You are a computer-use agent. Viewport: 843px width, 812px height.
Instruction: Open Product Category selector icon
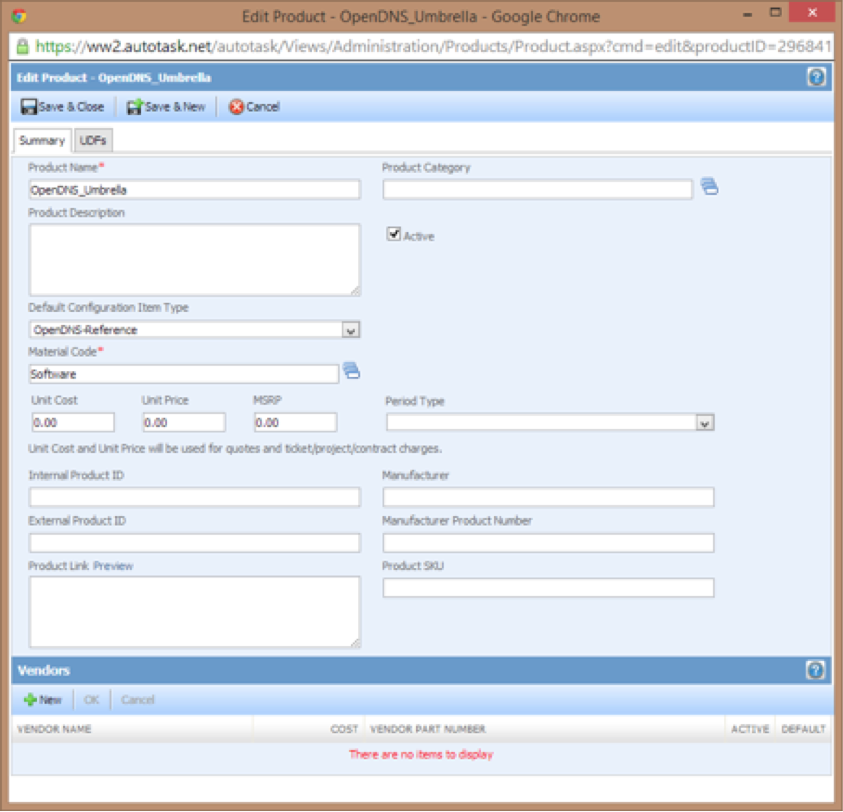coord(709,187)
